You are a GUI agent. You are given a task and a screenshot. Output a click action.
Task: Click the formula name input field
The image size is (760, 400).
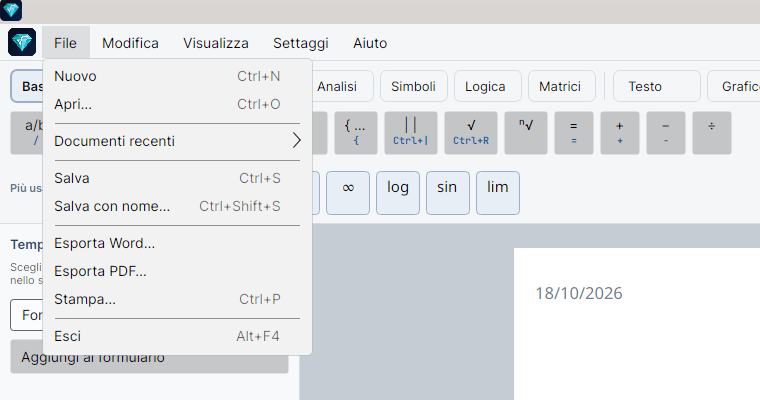pos(27,315)
